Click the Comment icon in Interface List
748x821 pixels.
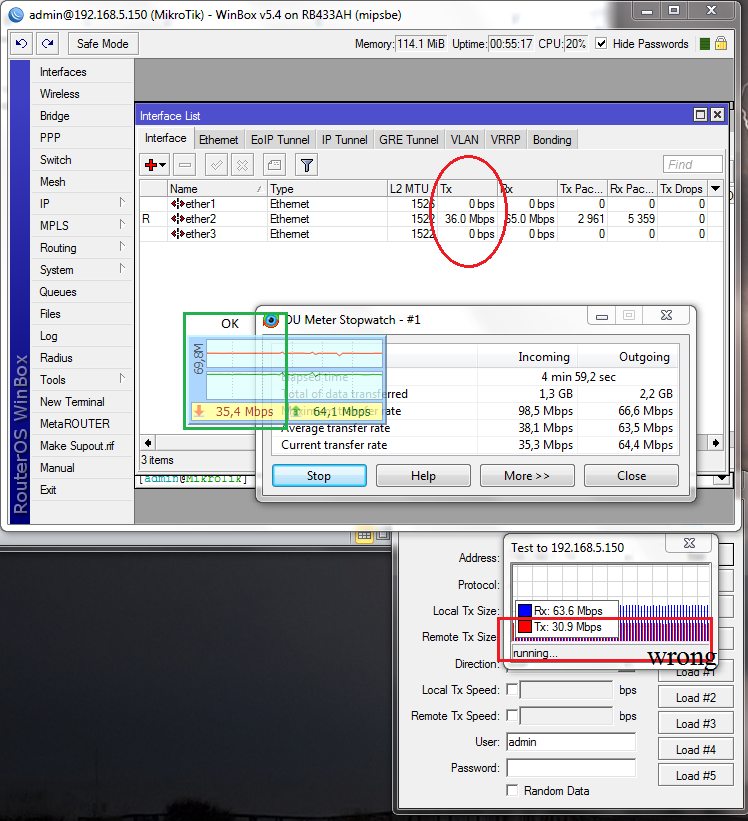pyautogui.click(x=274, y=165)
